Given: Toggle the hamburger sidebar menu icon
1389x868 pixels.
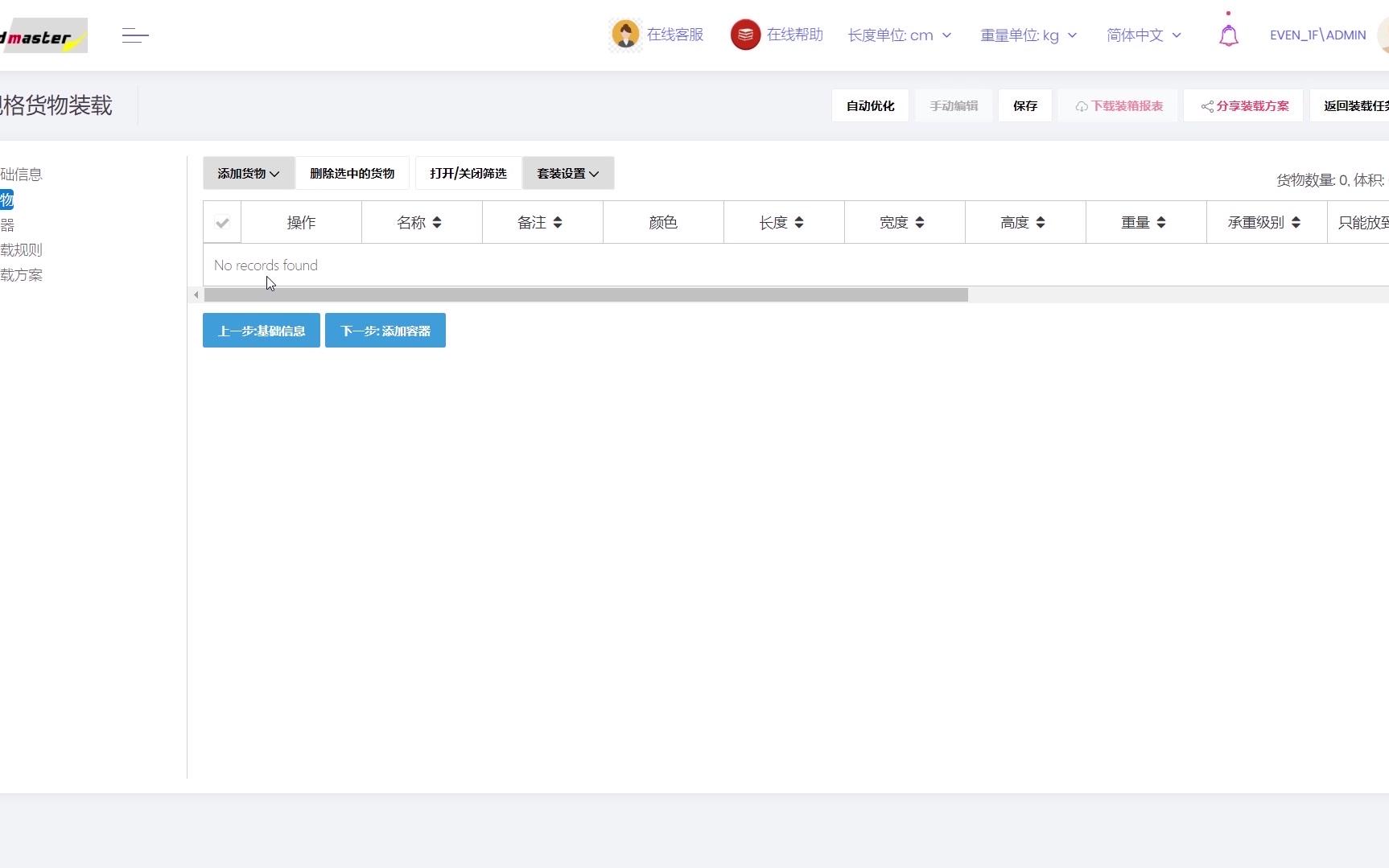Looking at the screenshot, I should tap(135, 35).
